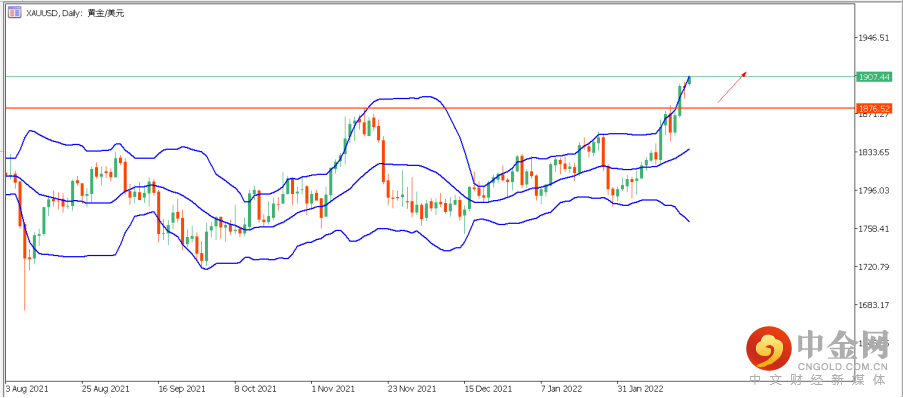Click the 25 Aug 2021 date label

coord(105,388)
